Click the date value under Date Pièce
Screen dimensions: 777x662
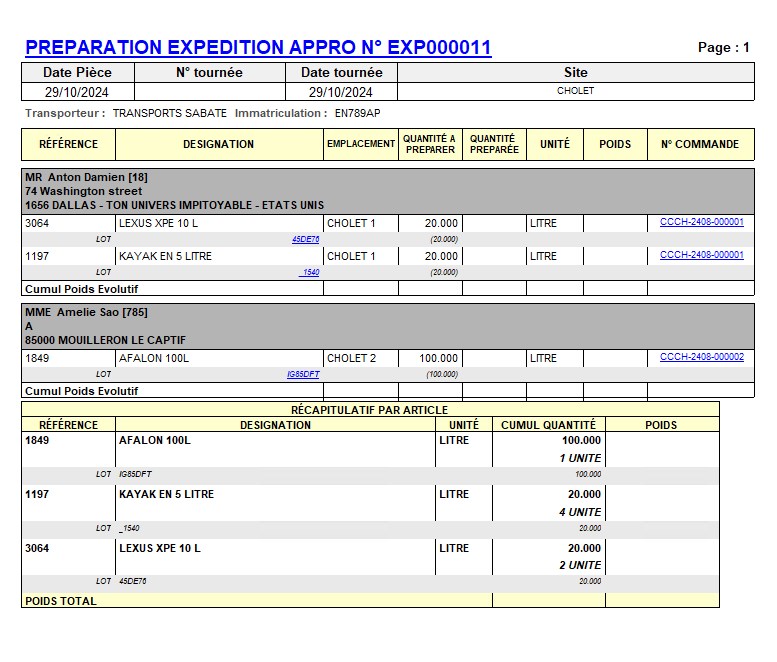(x=77, y=91)
